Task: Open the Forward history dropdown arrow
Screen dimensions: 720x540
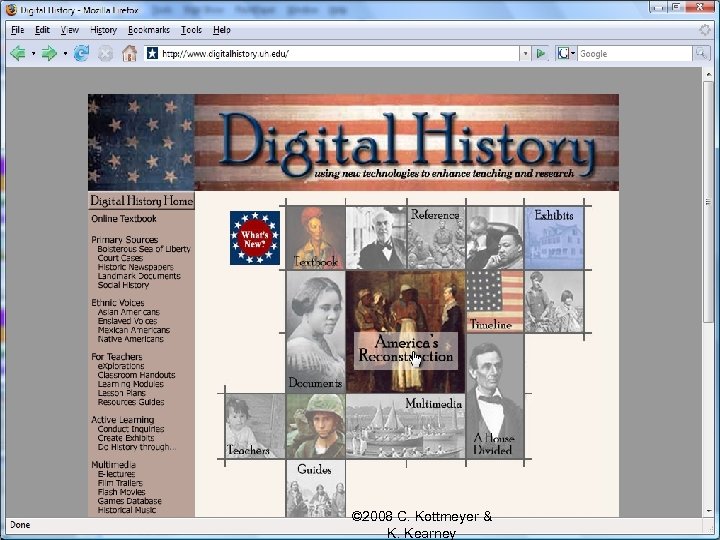Action: coord(65,54)
